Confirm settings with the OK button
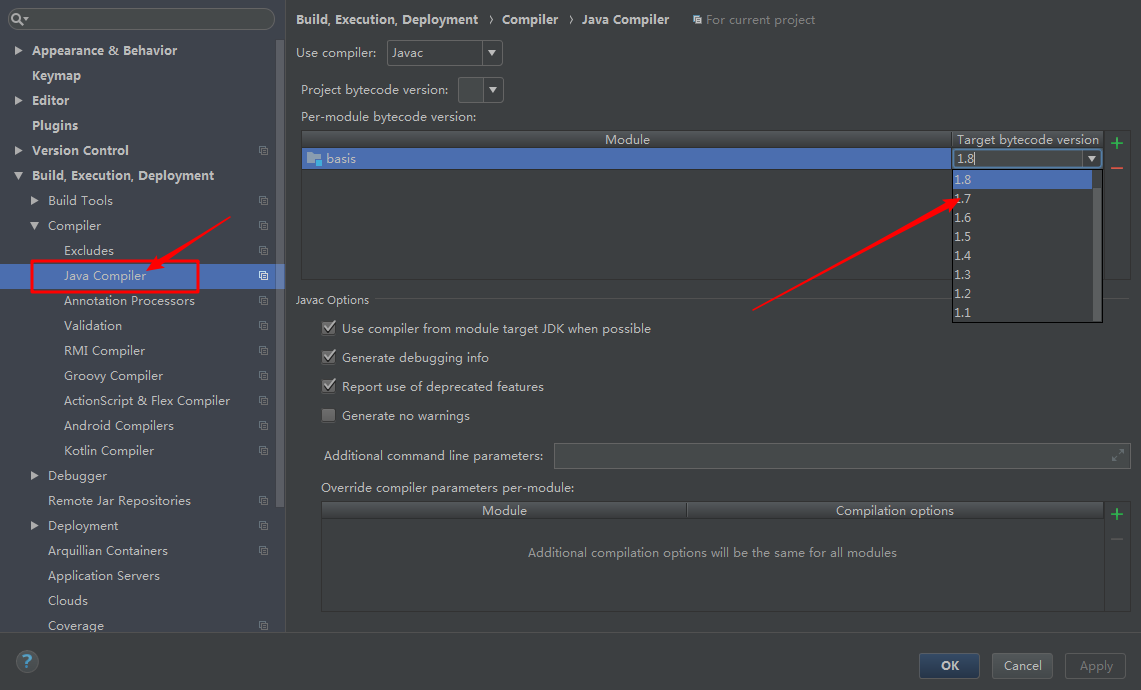The height and width of the screenshot is (690, 1141). (x=949, y=665)
